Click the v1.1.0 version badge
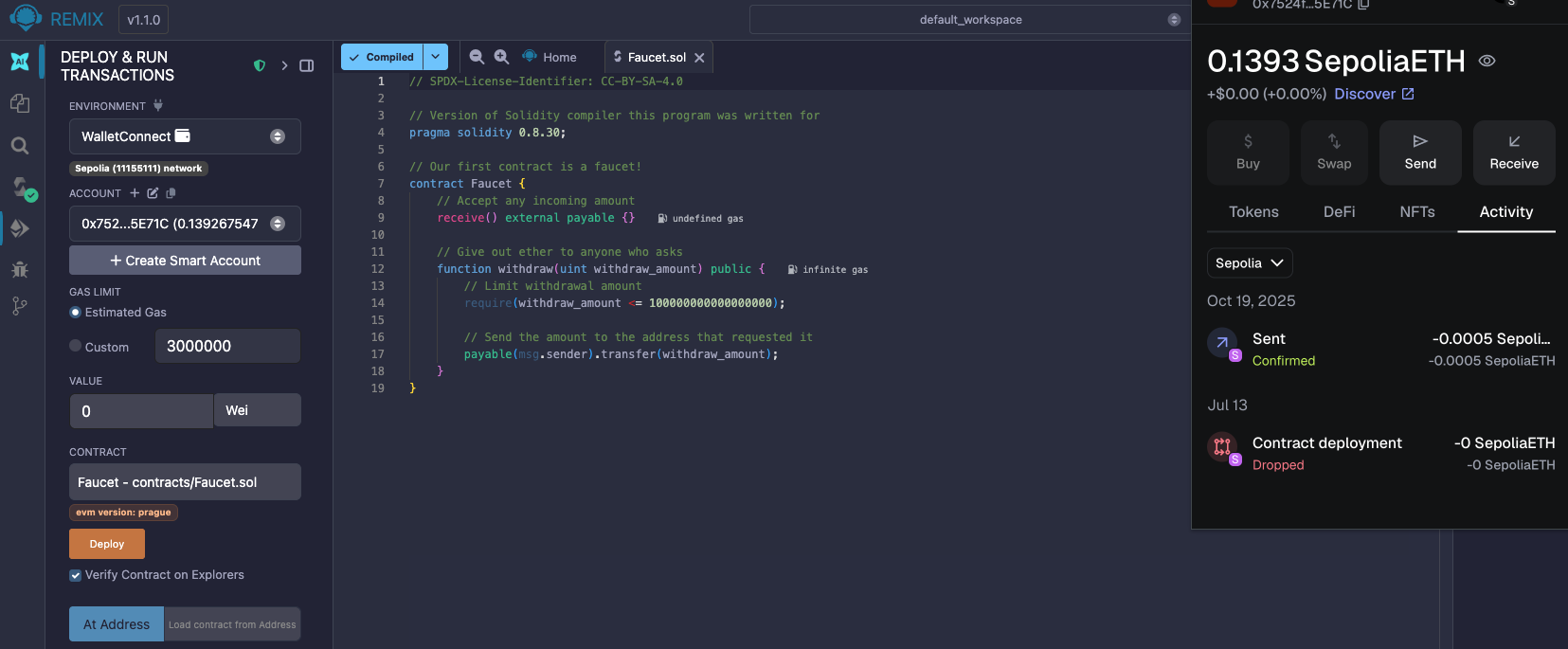 tap(144, 19)
